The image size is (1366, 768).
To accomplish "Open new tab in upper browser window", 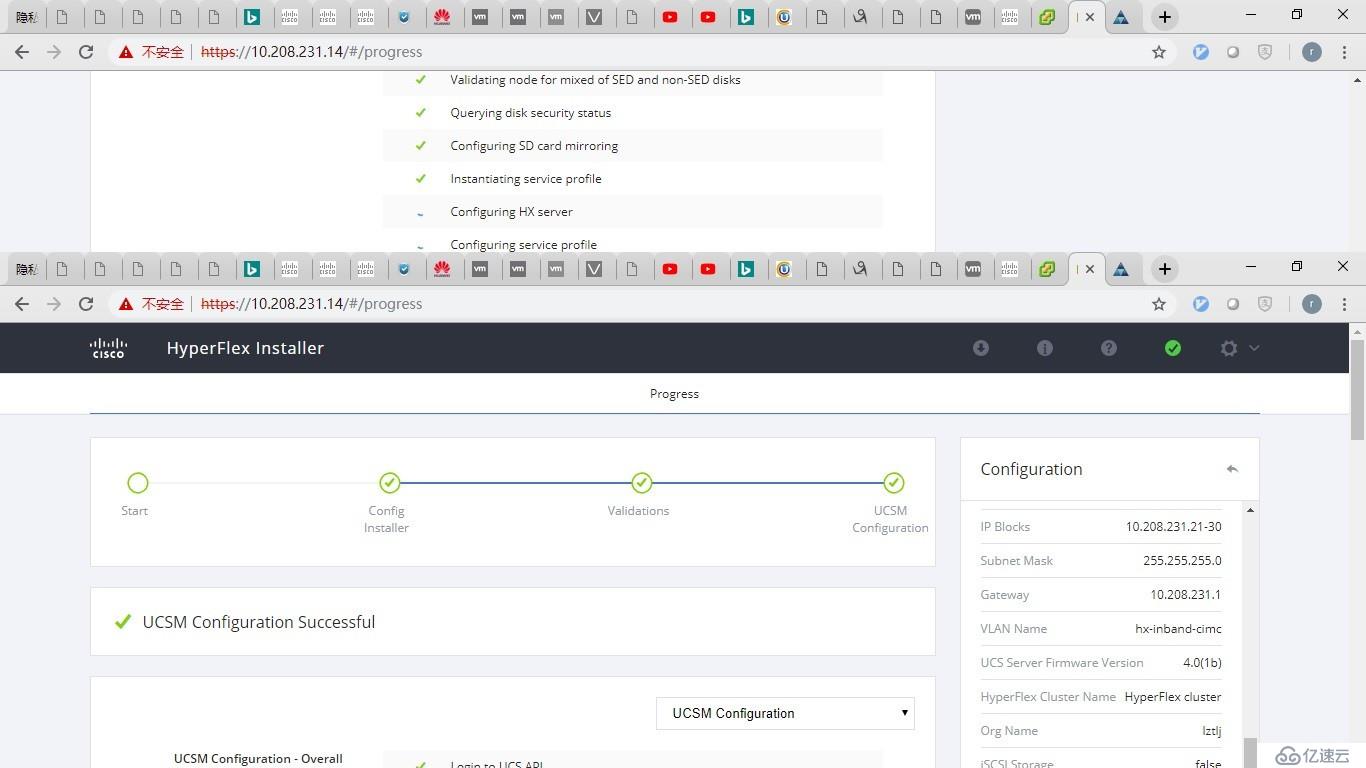I will pos(1164,17).
